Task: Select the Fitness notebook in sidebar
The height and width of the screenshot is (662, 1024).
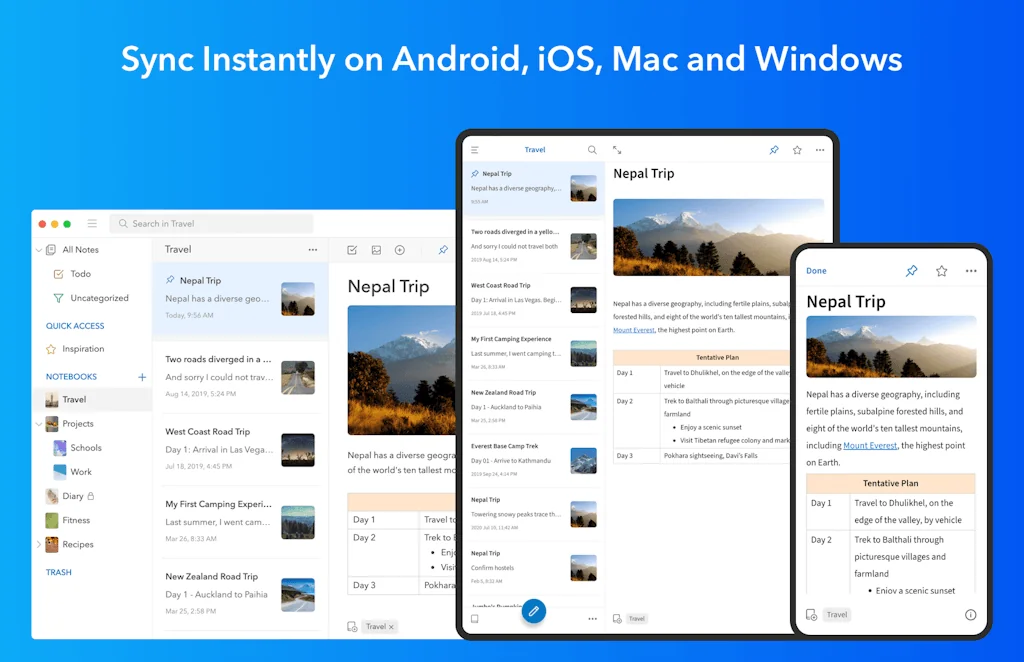Action: (76, 520)
